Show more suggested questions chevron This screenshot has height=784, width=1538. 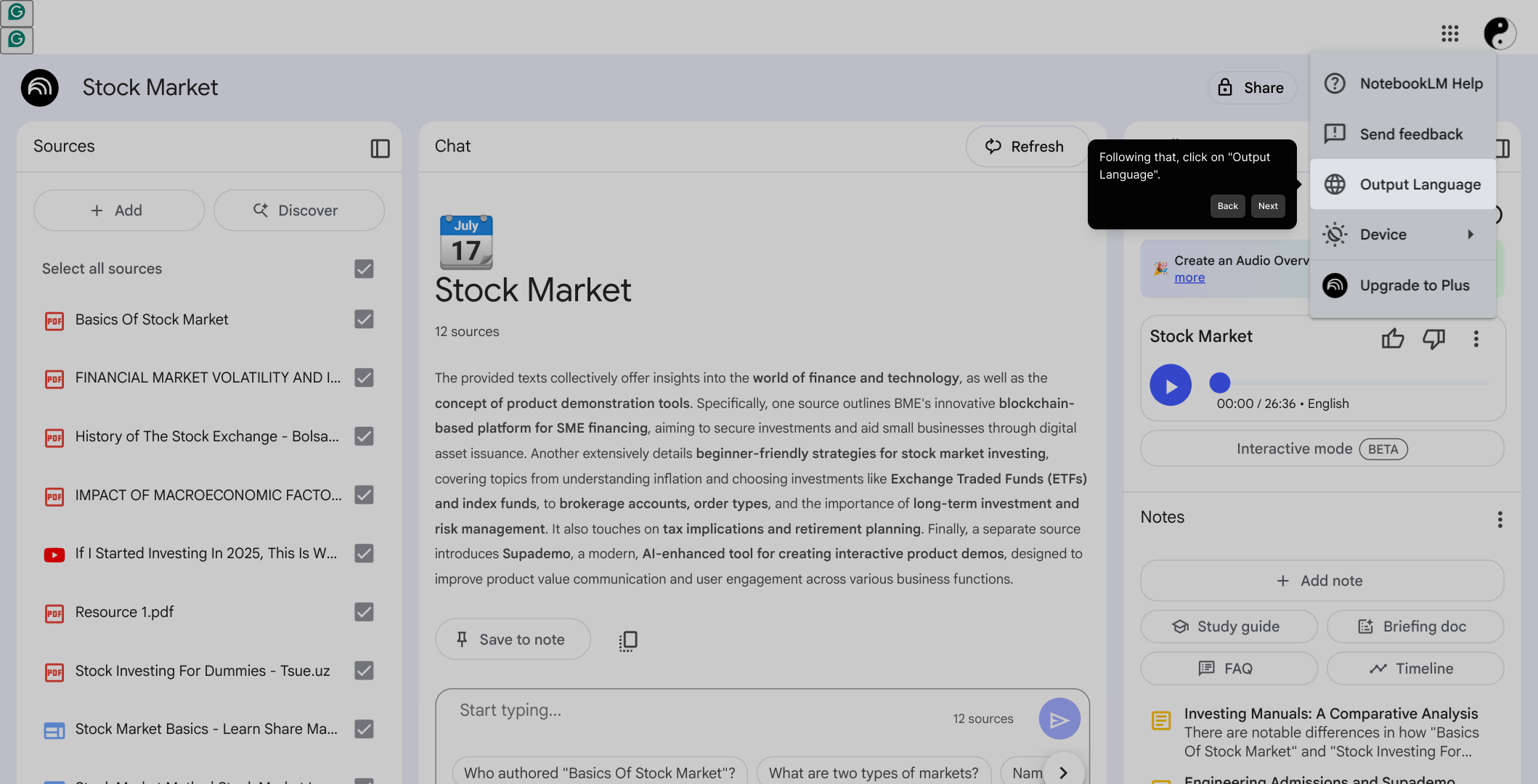1064,772
